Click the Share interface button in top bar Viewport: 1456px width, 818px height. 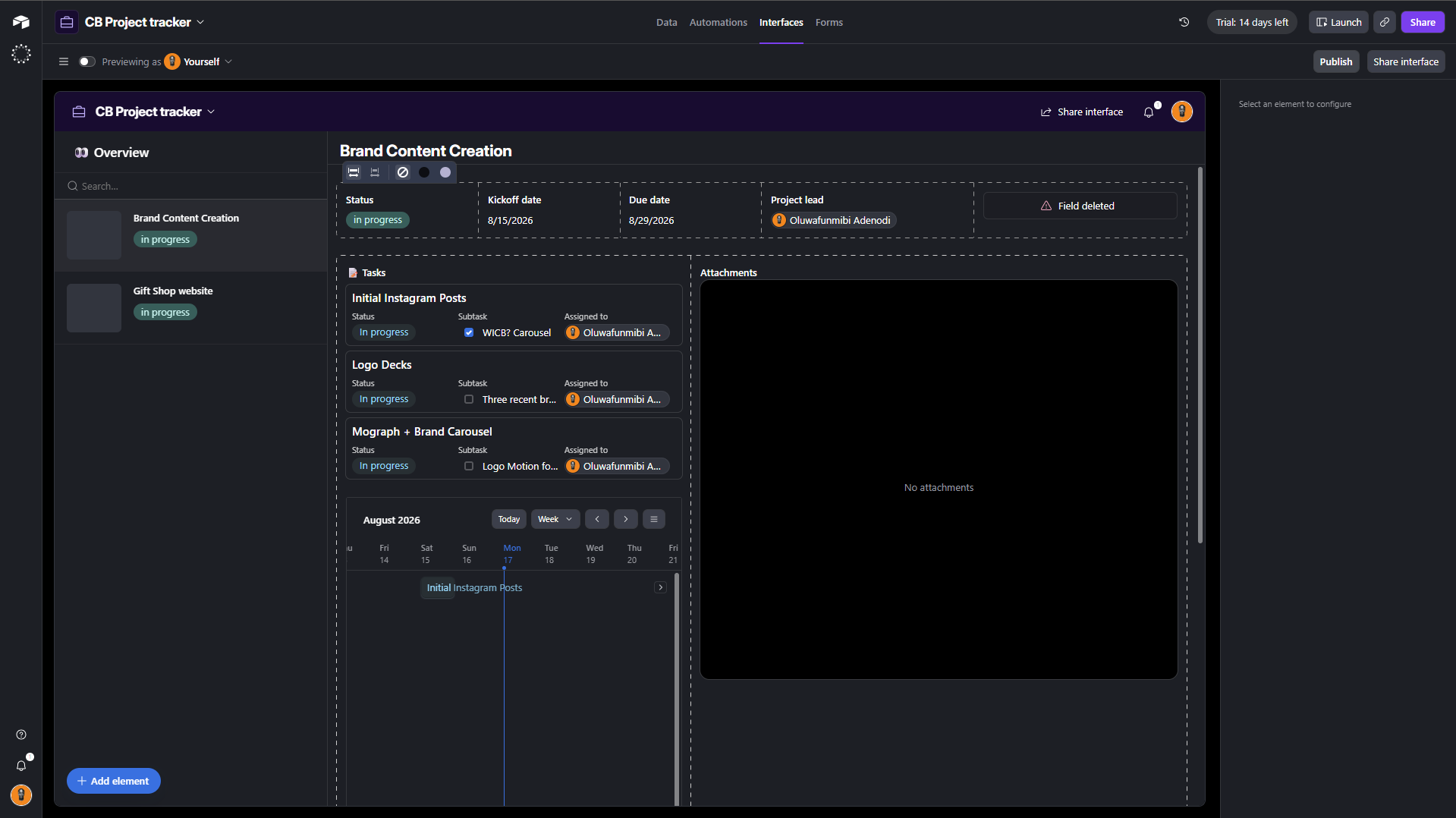point(1406,61)
